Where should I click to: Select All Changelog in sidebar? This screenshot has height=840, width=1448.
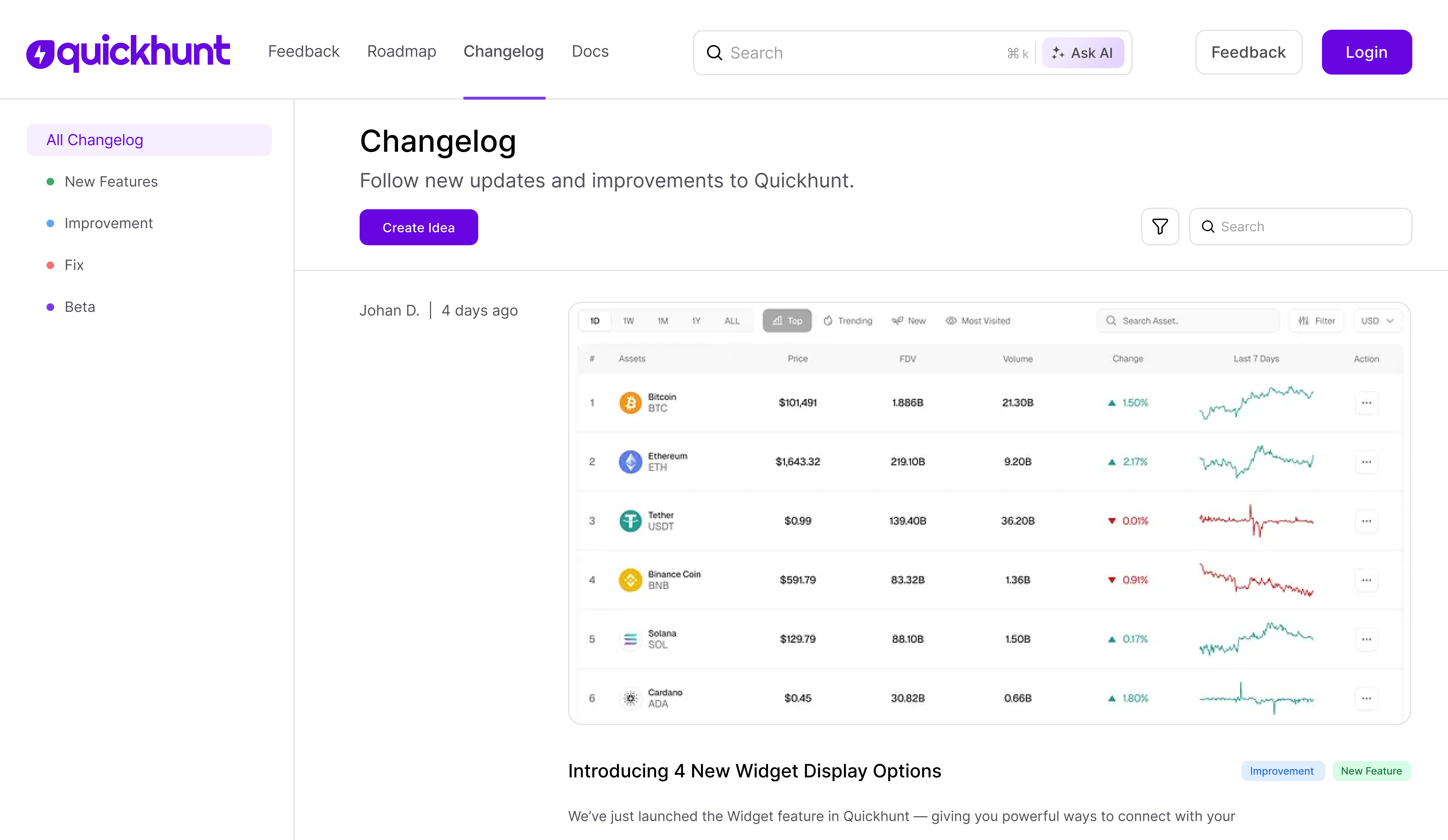pos(149,140)
